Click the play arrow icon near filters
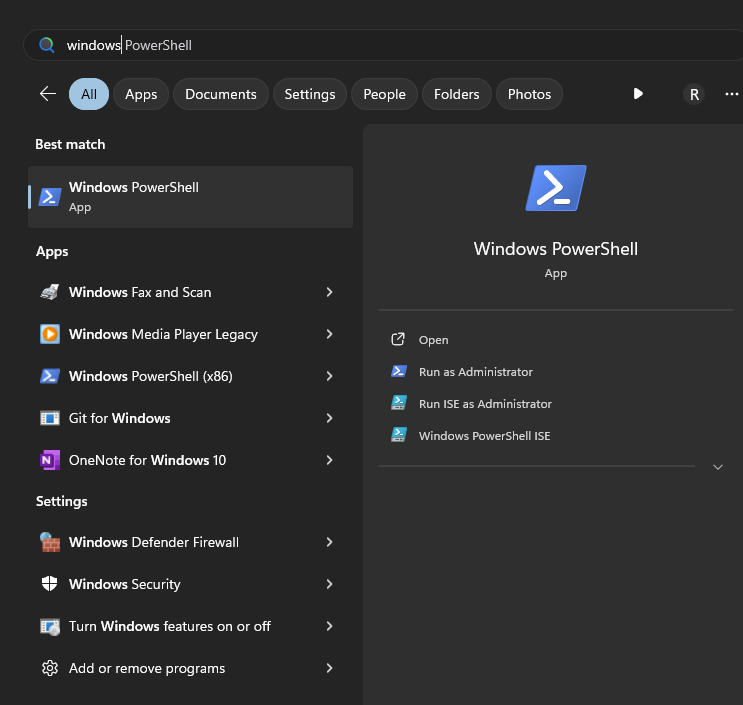Screen dimensions: 743x705 coord(638,94)
